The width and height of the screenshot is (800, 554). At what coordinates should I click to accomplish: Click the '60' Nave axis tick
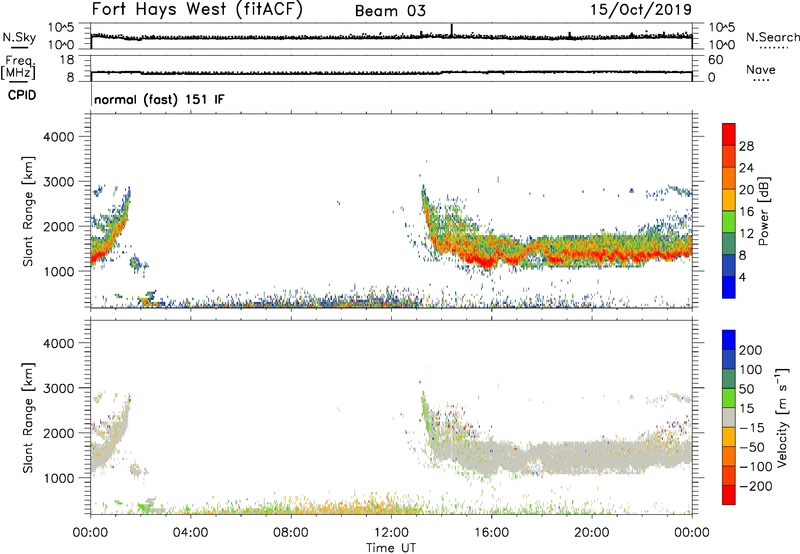click(715, 60)
